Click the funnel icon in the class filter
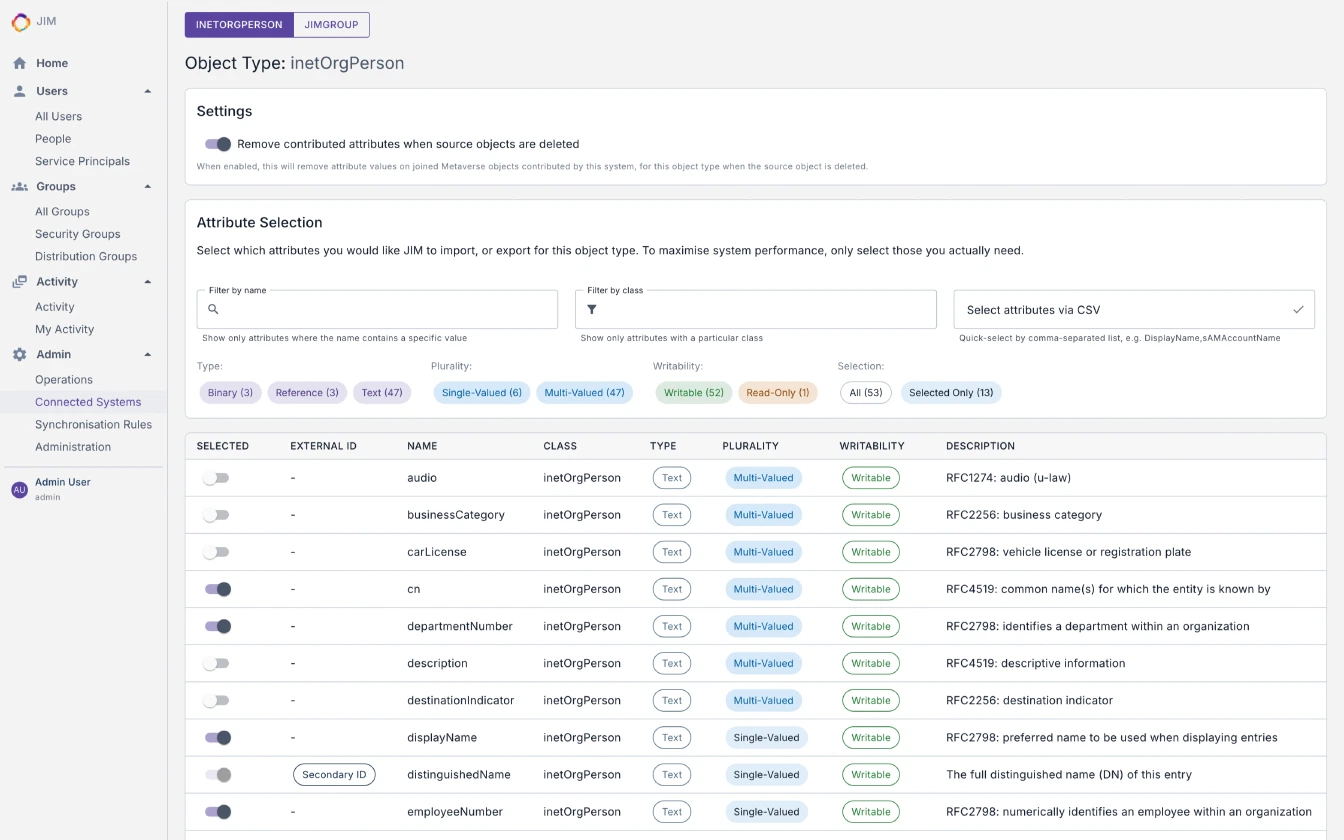This screenshot has height=840, width=1344. 591,309
